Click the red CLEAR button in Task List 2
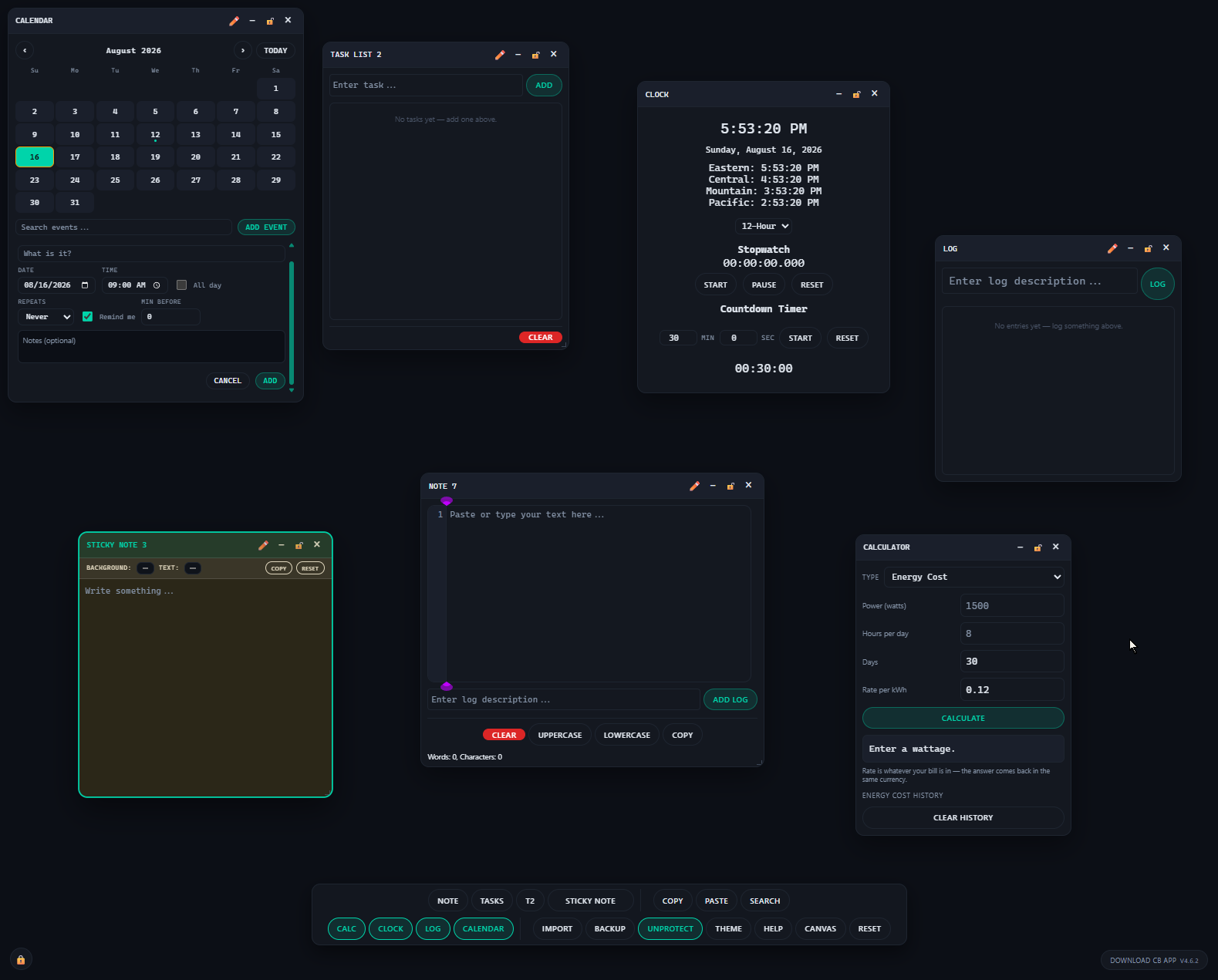1218x980 pixels. click(x=541, y=338)
